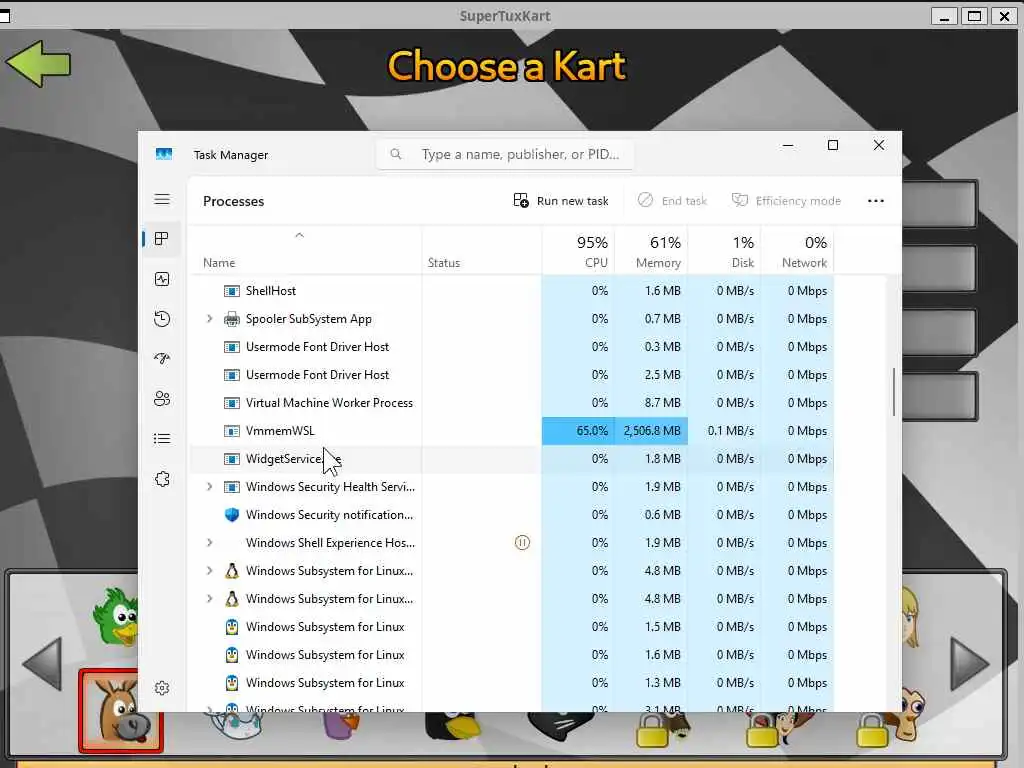Click the Virtual Machine Worker Process icon
The image size is (1024, 768).
pyautogui.click(x=232, y=403)
